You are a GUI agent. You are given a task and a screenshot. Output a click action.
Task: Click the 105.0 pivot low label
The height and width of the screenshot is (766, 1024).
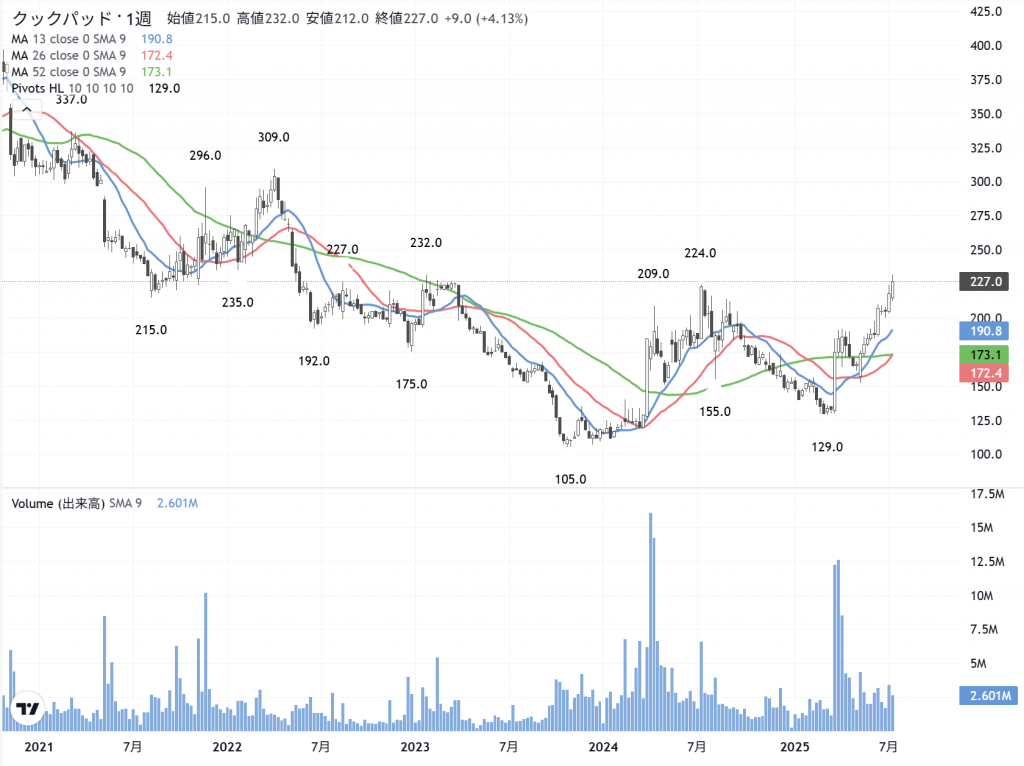(x=571, y=479)
